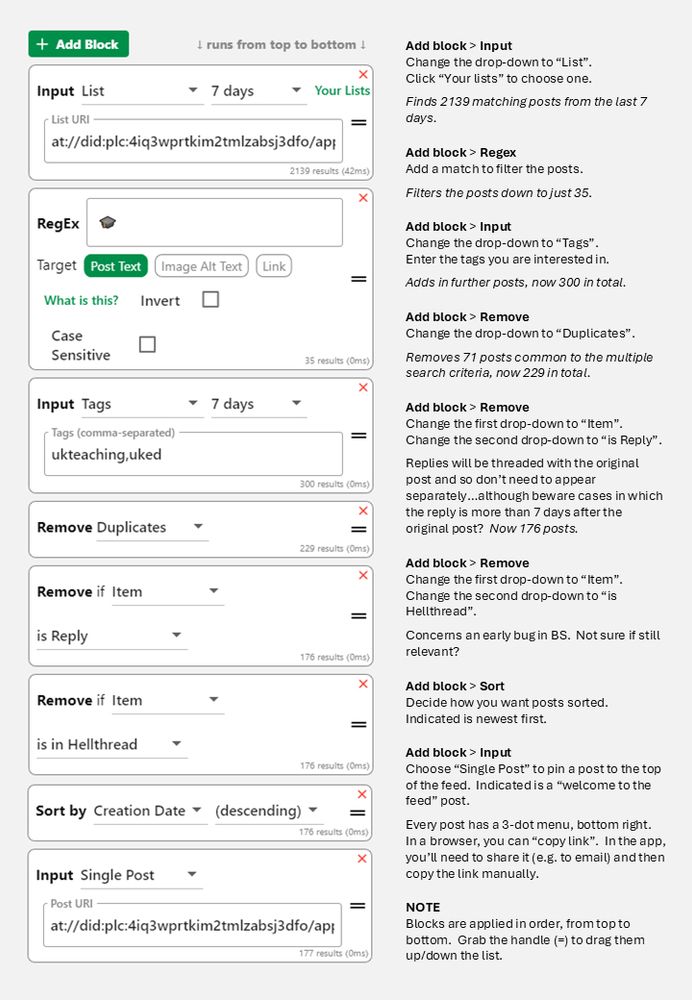Click the RegEx pattern input field

pyautogui.click(x=214, y=223)
